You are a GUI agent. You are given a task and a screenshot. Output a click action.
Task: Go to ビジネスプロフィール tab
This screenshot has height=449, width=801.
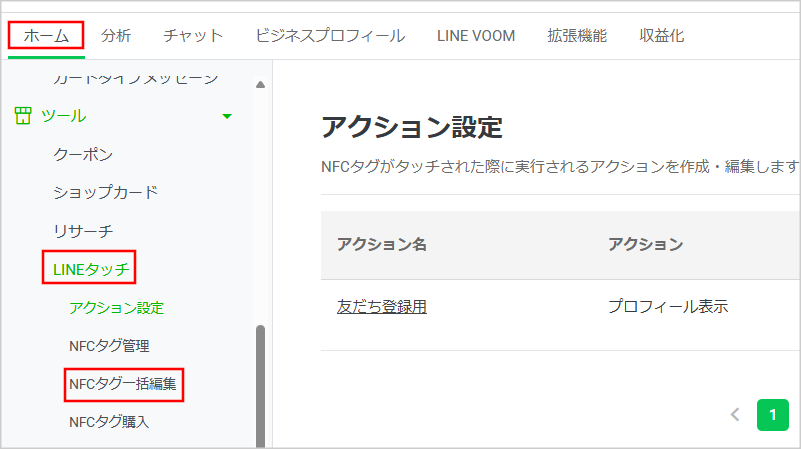331,35
